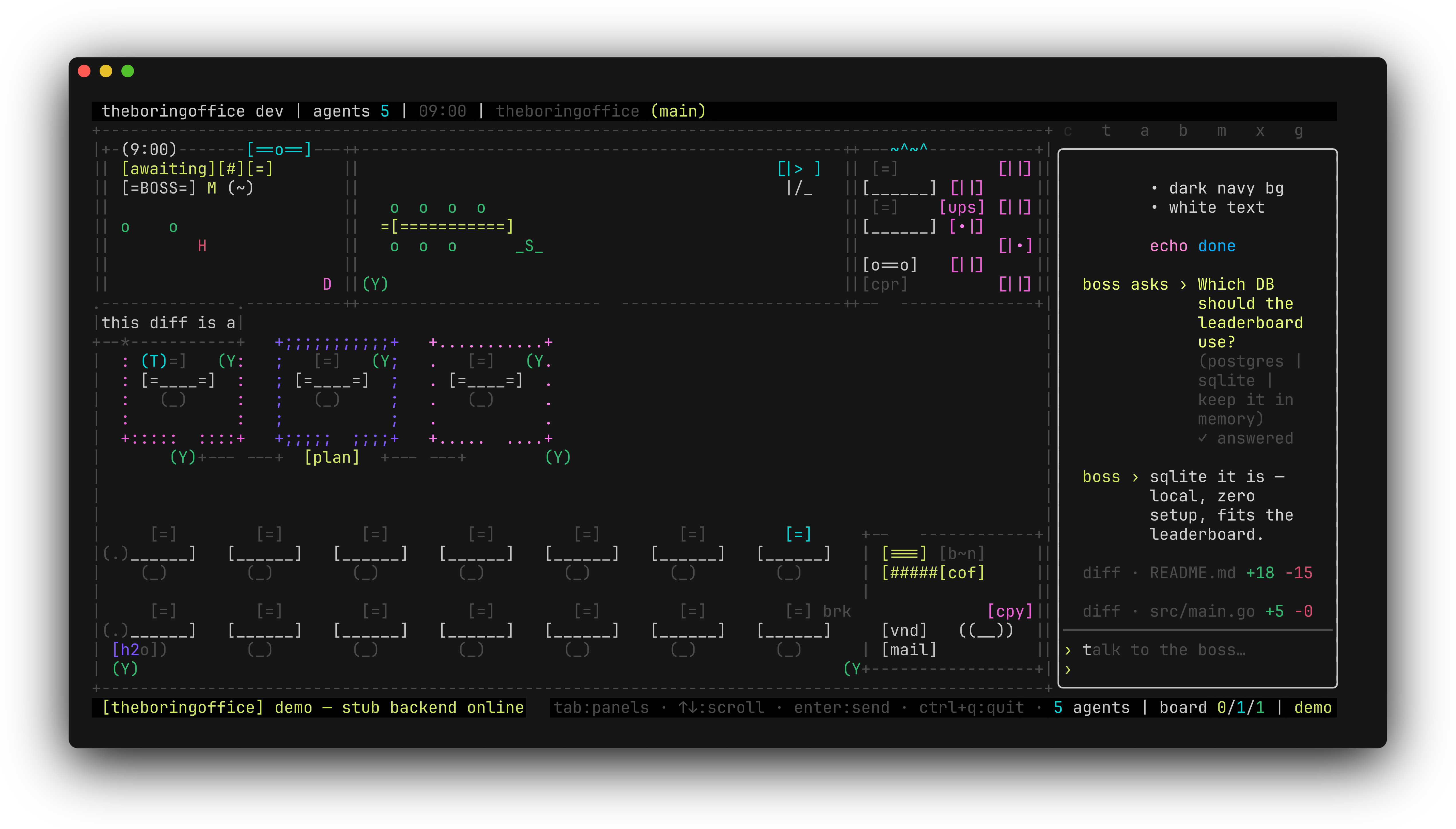Click the (~) icon near boss desk

[240, 188]
